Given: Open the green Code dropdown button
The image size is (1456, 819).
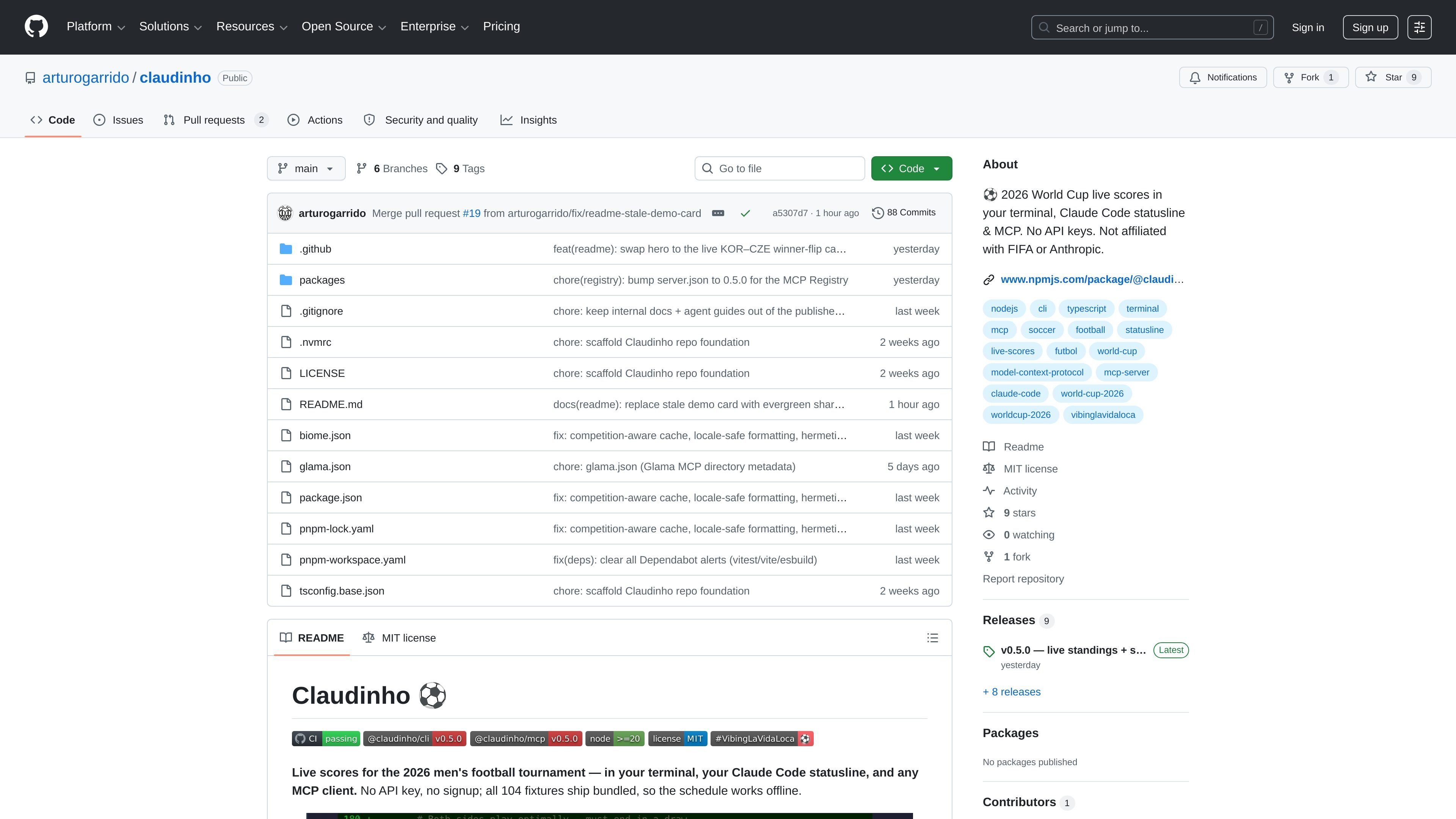Looking at the screenshot, I should coord(911,168).
